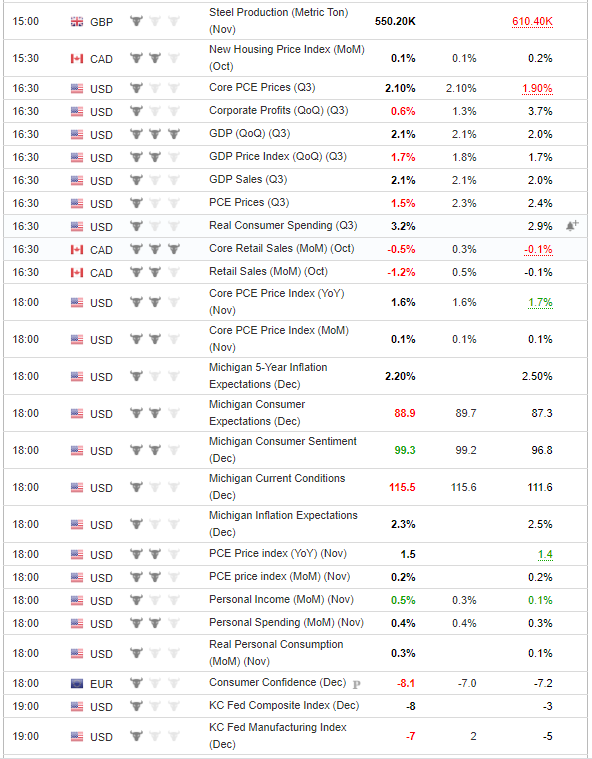The image size is (592, 759).
Task: Click the bull volatility icons for Core Retail Sales
Action: [155, 249]
